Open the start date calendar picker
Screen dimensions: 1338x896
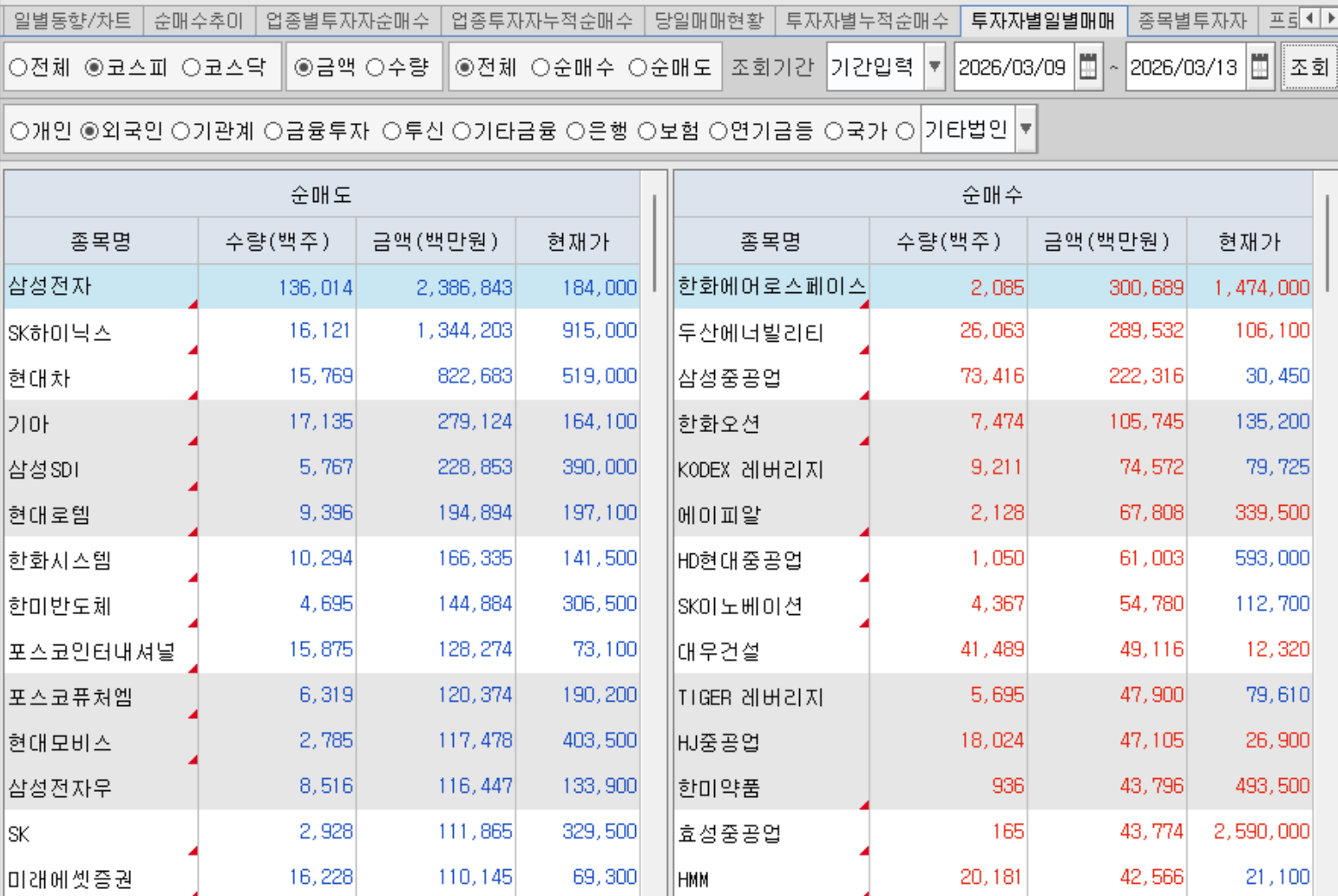1087,67
